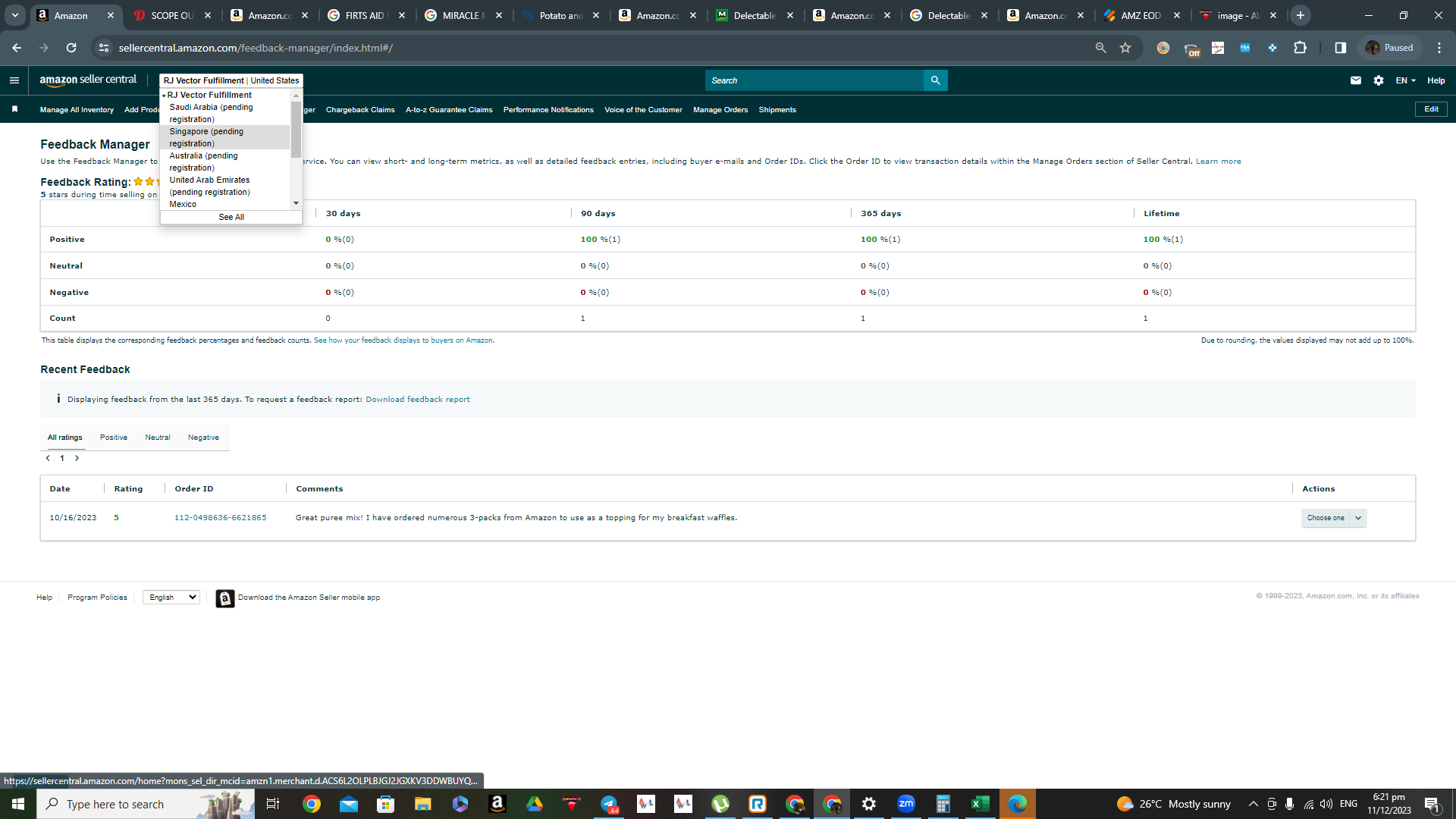The height and width of the screenshot is (819, 1456).
Task: Open Telegram from the taskbar
Action: pyautogui.click(x=609, y=804)
